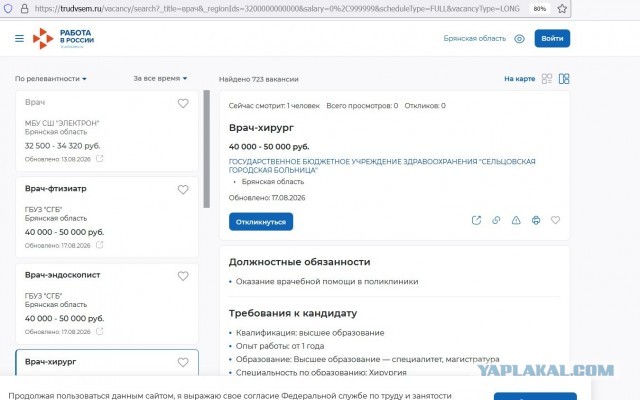
Task: Report the vacancy via warning icon
Action: click(516, 220)
